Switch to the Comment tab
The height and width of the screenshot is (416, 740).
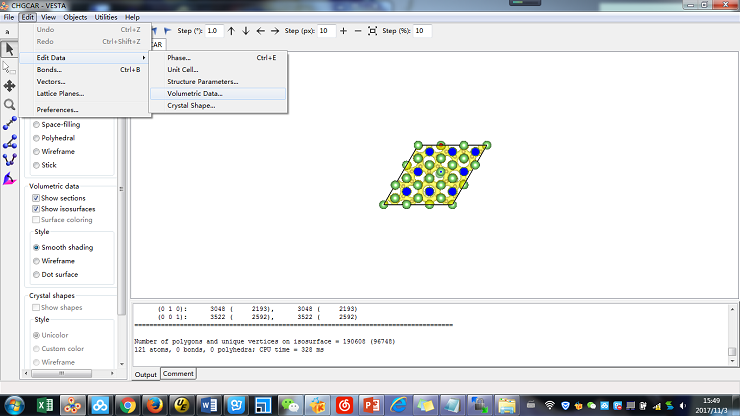[178, 373]
